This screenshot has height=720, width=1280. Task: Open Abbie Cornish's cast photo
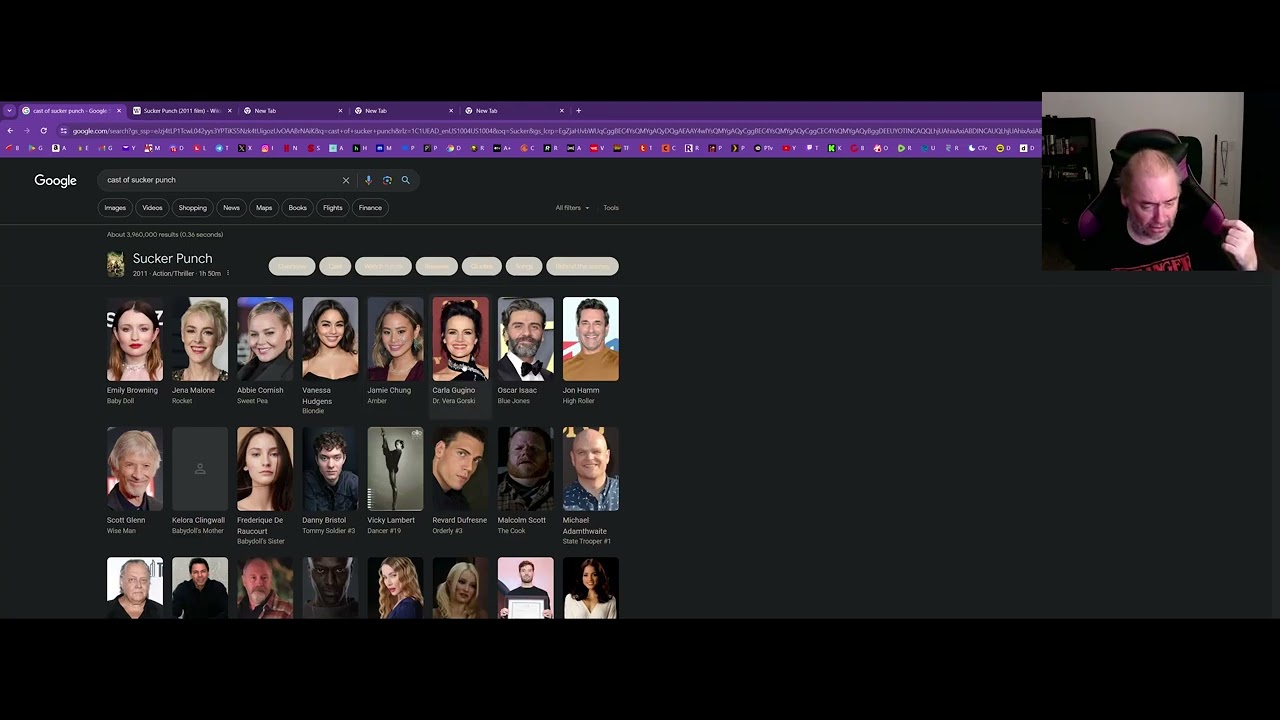[x=265, y=339]
